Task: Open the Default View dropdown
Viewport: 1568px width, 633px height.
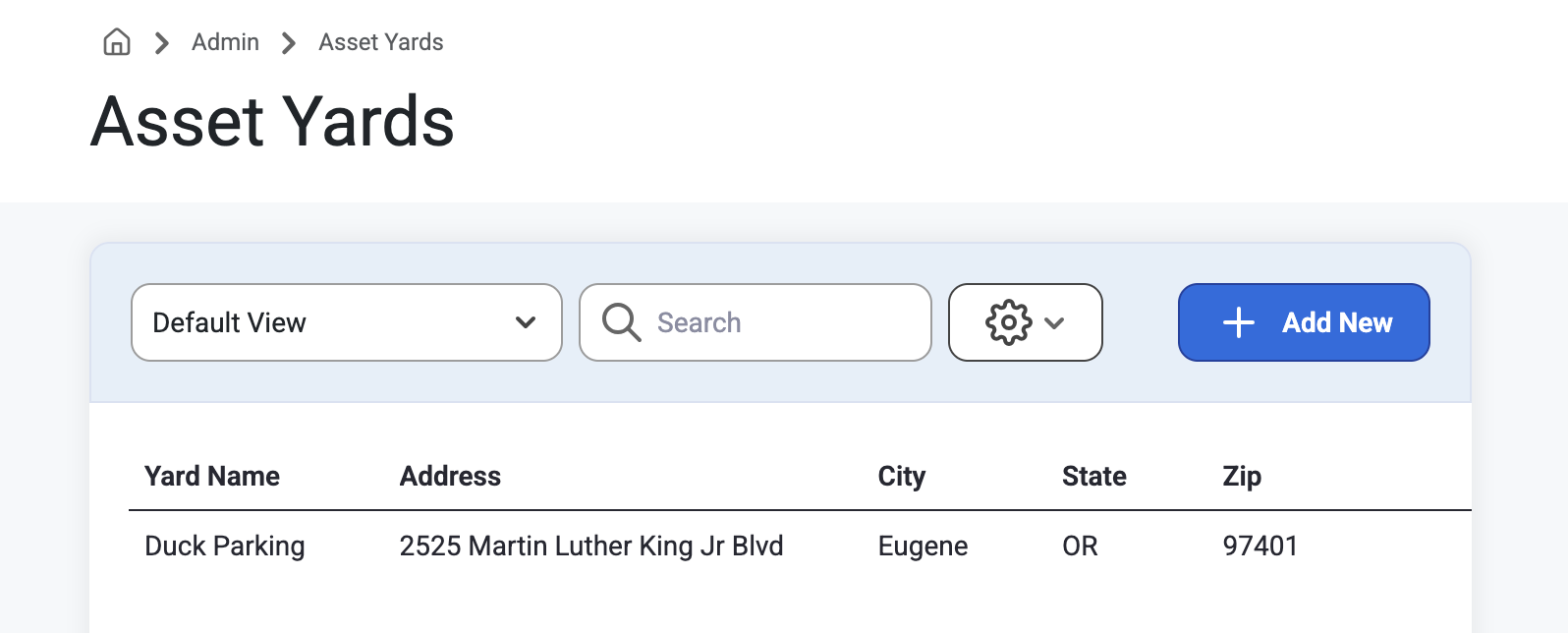Action: [x=347, y=322]
